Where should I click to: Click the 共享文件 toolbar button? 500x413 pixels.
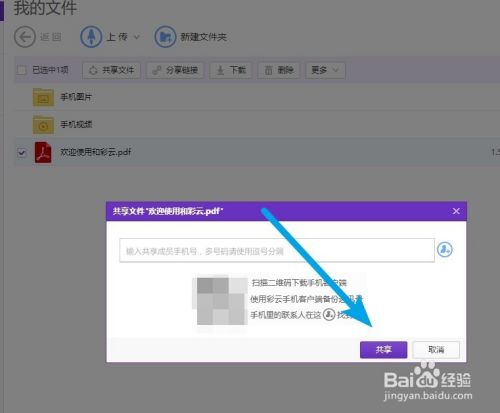click(x=111, y=70)
